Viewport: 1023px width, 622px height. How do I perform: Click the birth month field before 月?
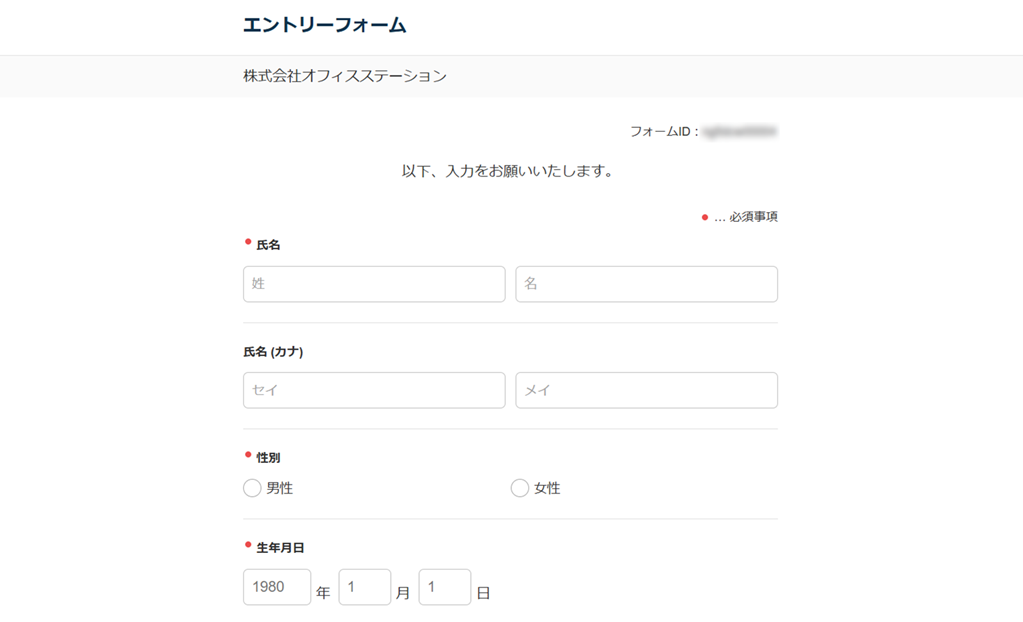pyautogui.click(x=364, y=588)
